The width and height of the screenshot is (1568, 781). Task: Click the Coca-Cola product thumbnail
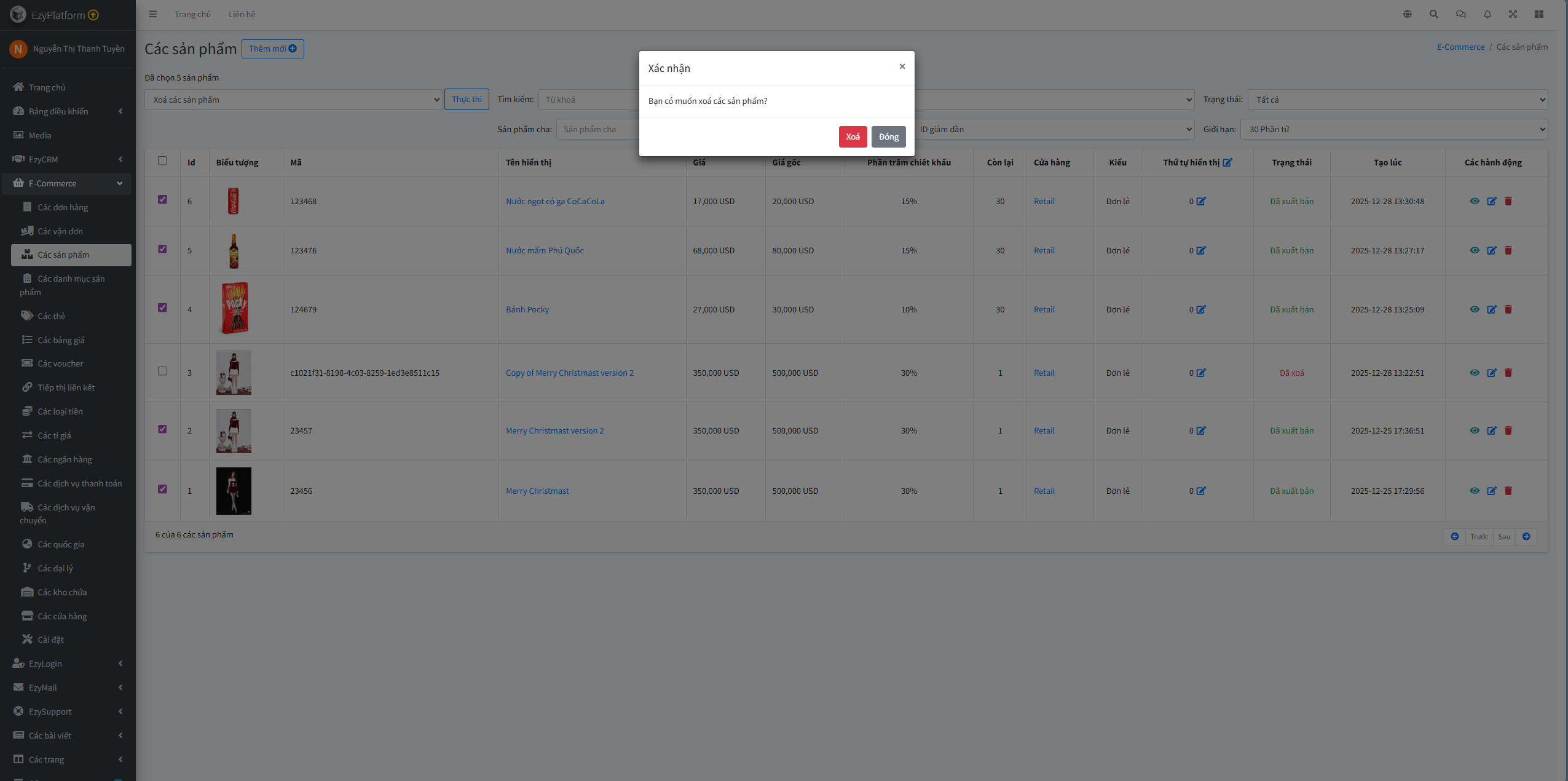pos(233,201)
